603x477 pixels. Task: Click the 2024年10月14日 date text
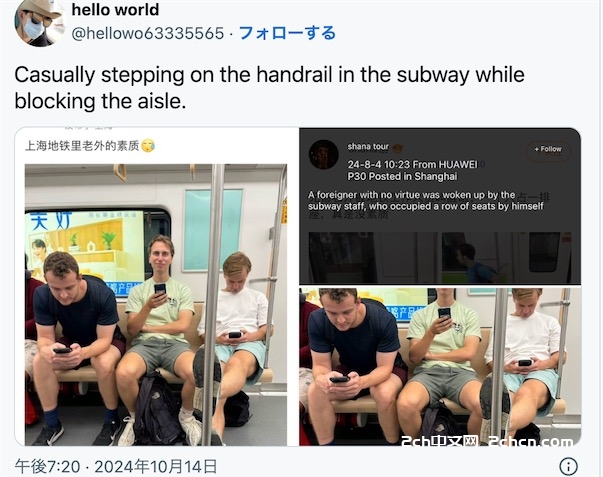tap(156, 467)
